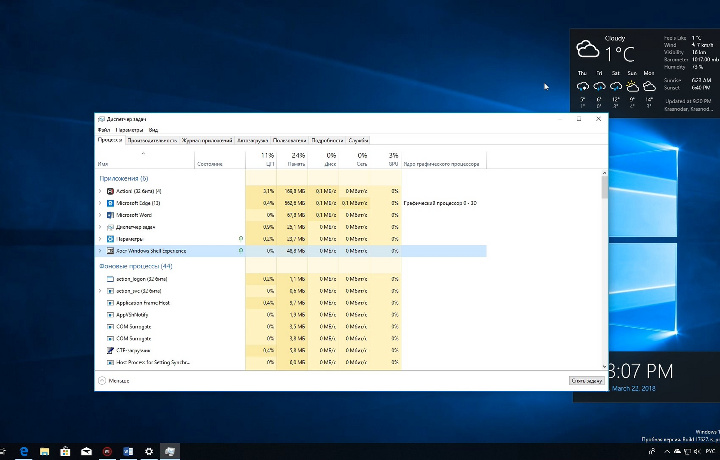
Task: Click the Action! recorder taskbar icon
Action: pyautogui.click(x=107, y=451)
